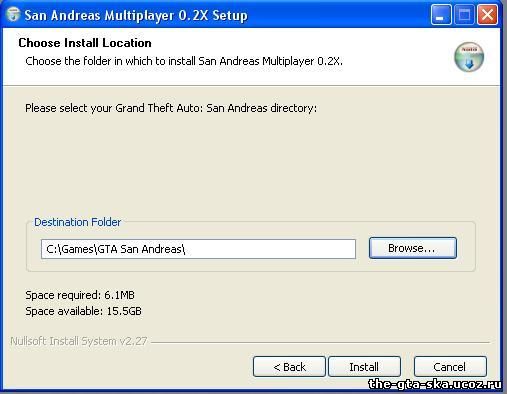Click the setup icon in the title bar
This screenshot has height=394, width=507.
13,14
